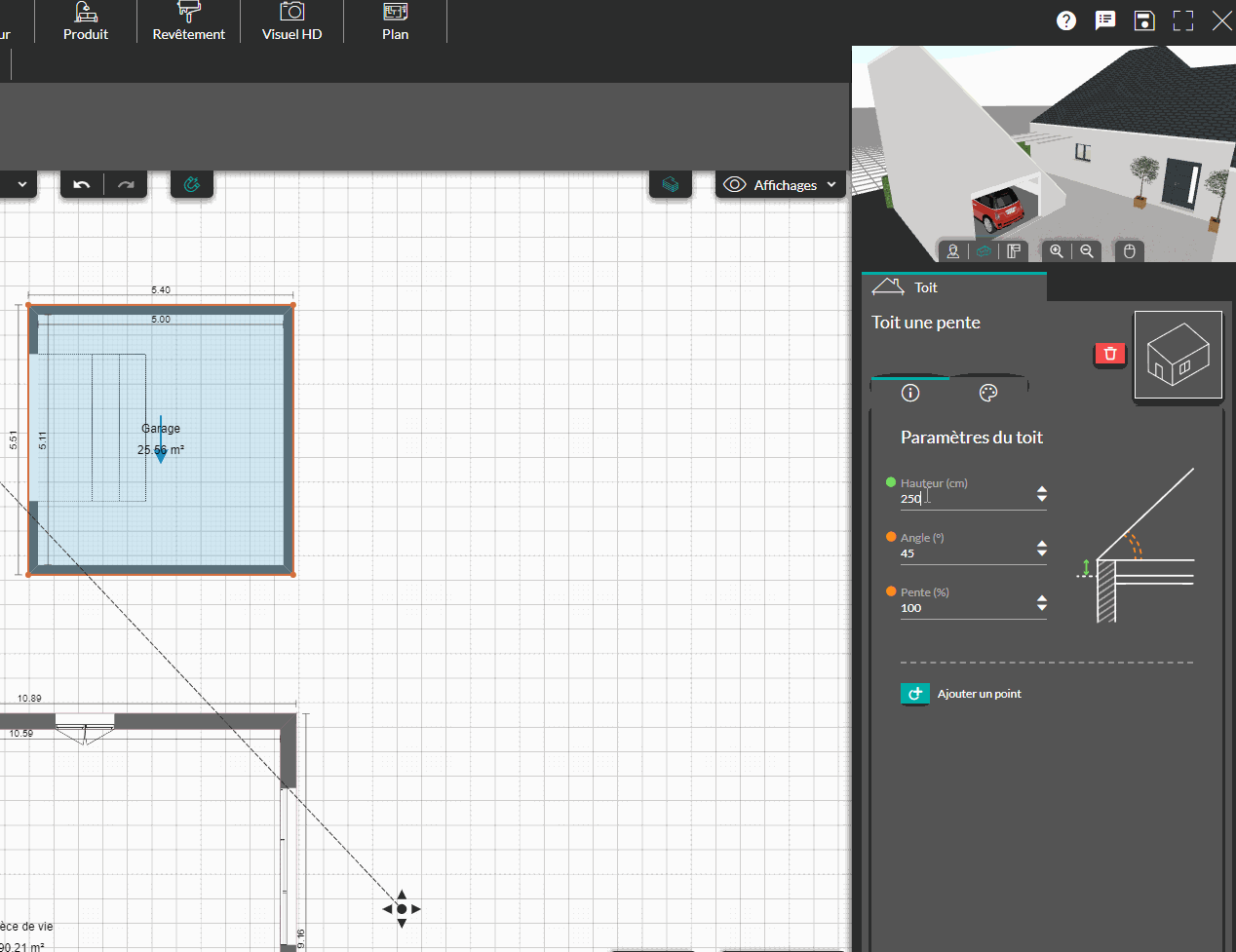The image size is (1236, 952).
Task: Open the comments chat icon
Action: click(1105, 20)
